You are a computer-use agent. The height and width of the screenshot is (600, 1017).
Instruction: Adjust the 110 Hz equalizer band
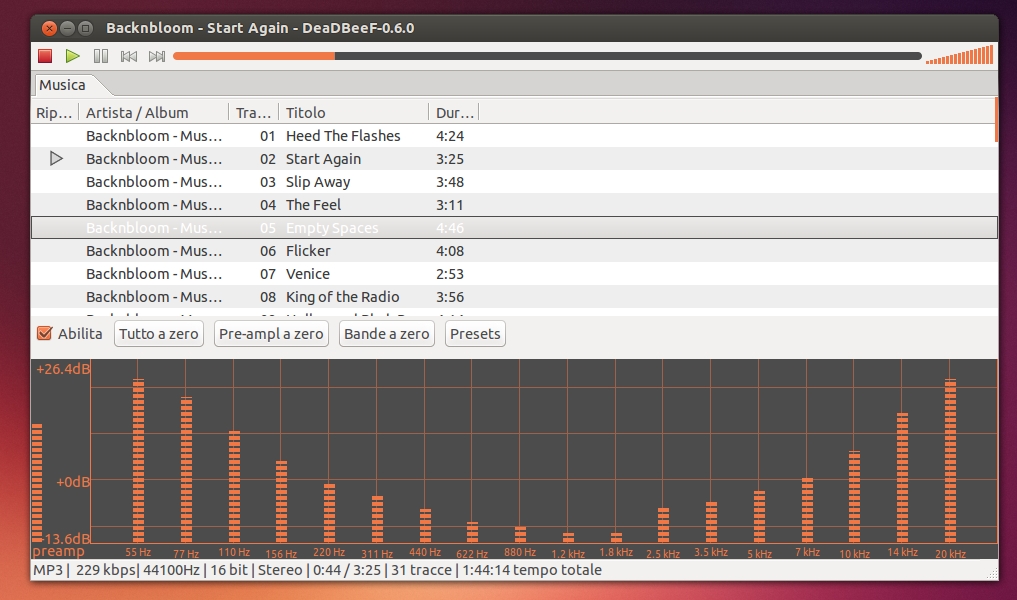(234, 486)
